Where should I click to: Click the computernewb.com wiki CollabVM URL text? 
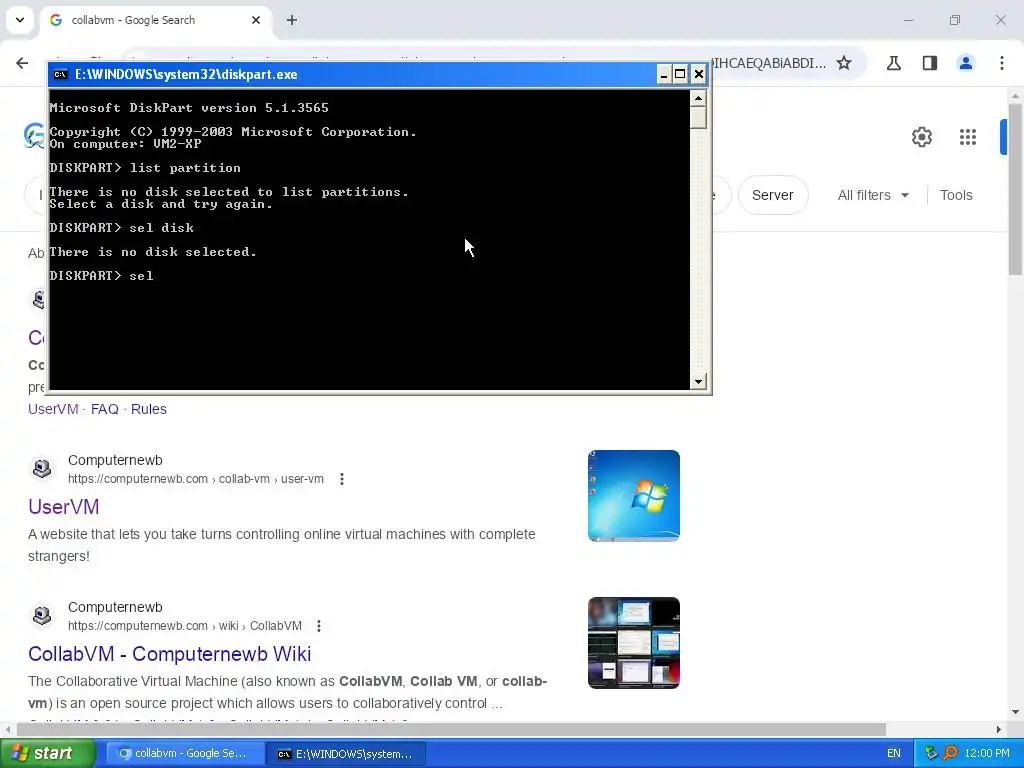click(185, 626)
